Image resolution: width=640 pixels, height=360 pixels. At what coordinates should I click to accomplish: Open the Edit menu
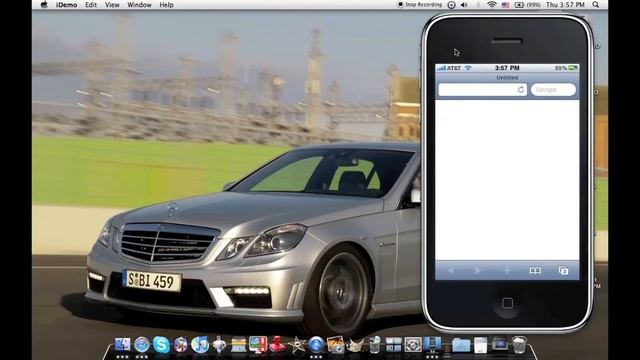pyautogui.click(x=91, y=5)
